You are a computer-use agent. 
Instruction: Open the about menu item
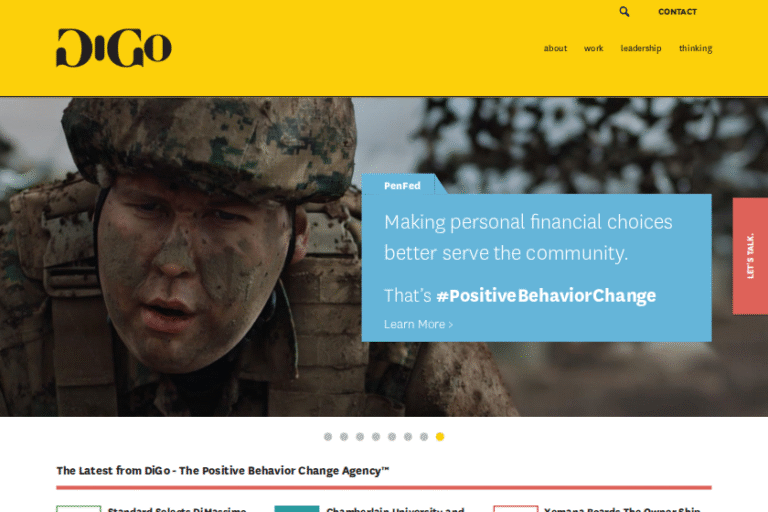point(555,48)
